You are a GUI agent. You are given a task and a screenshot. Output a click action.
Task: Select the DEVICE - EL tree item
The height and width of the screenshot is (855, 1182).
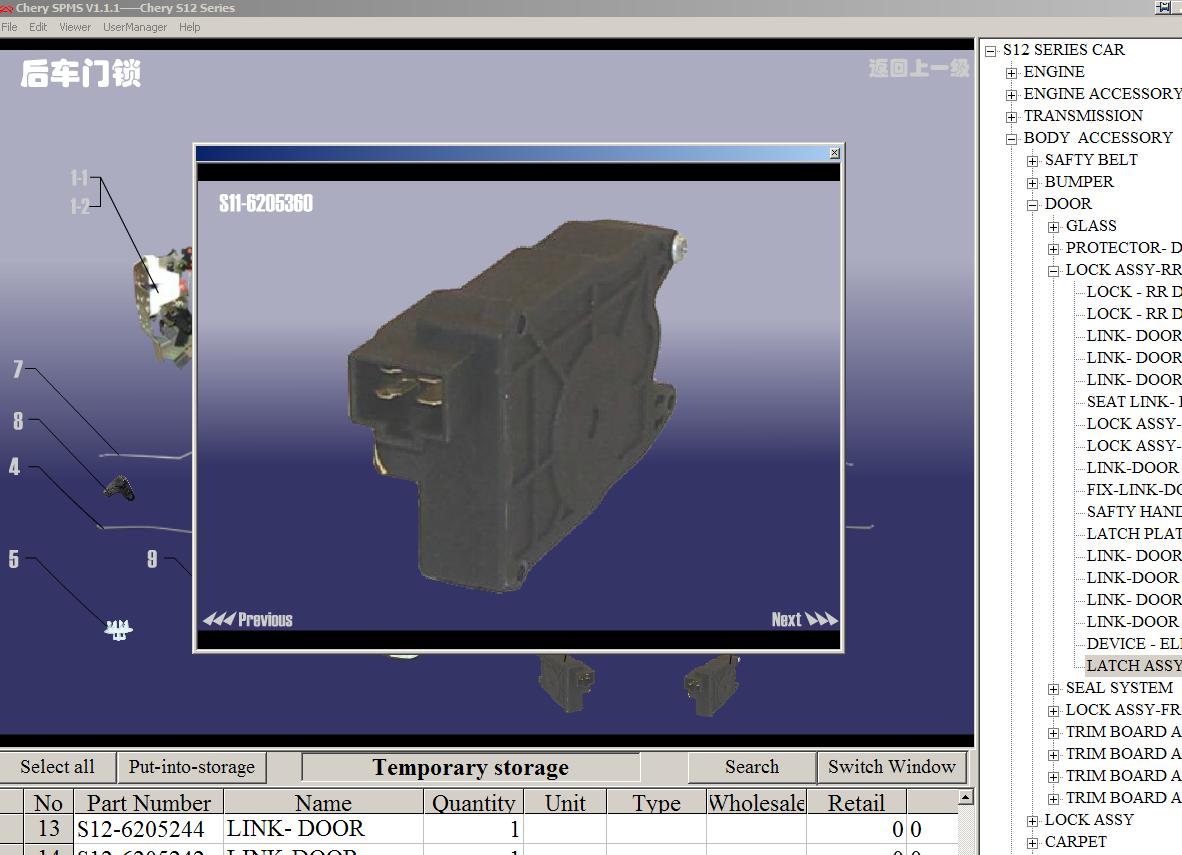1134,644
